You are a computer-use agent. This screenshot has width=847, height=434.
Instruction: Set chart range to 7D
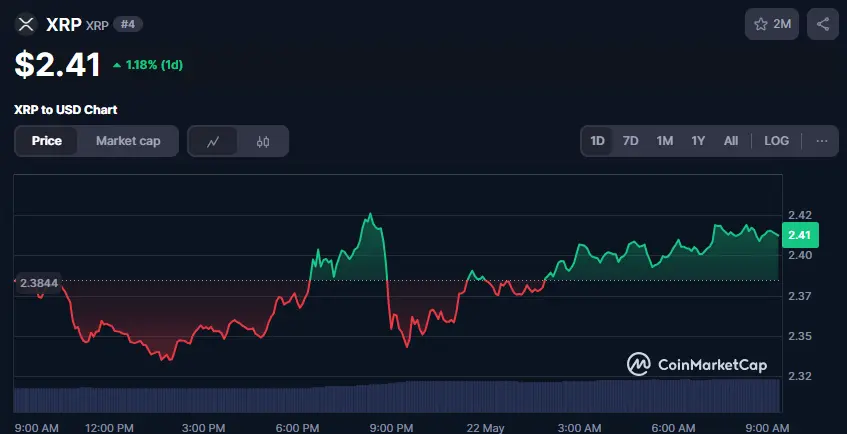tap(630, 141)
